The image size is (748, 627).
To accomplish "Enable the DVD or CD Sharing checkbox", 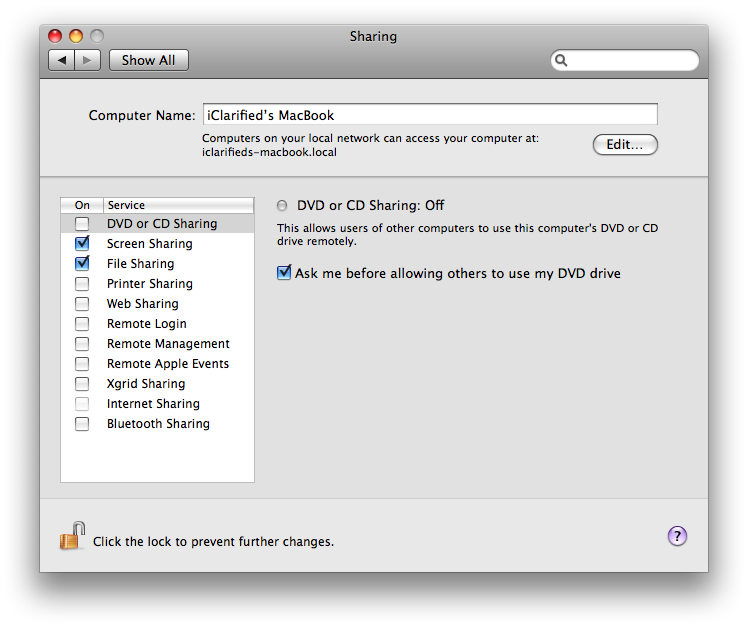I will 82,224.
